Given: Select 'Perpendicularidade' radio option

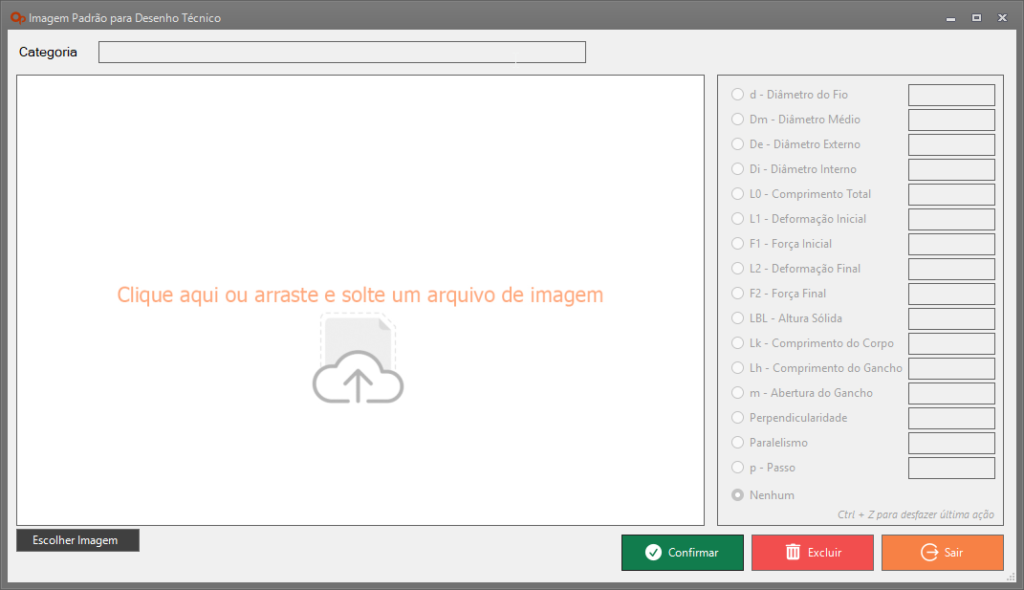Looking at the screenshot, I should pyautogui.click(x=738, y=418).
